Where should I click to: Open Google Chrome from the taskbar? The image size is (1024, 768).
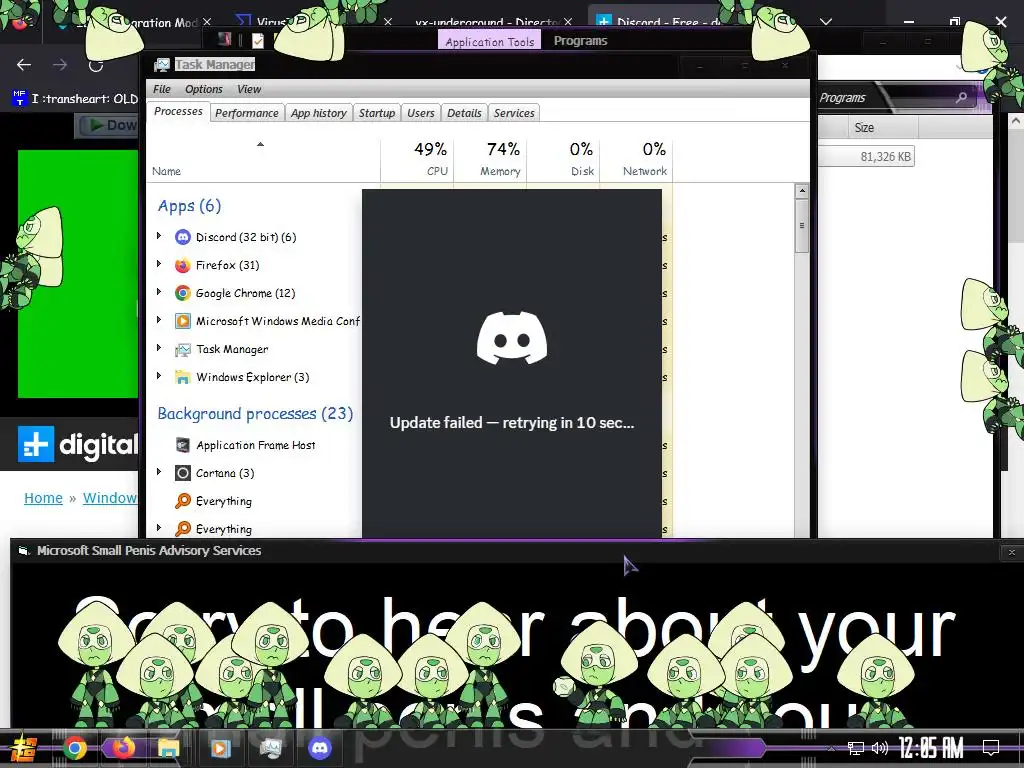click(74, 748)
